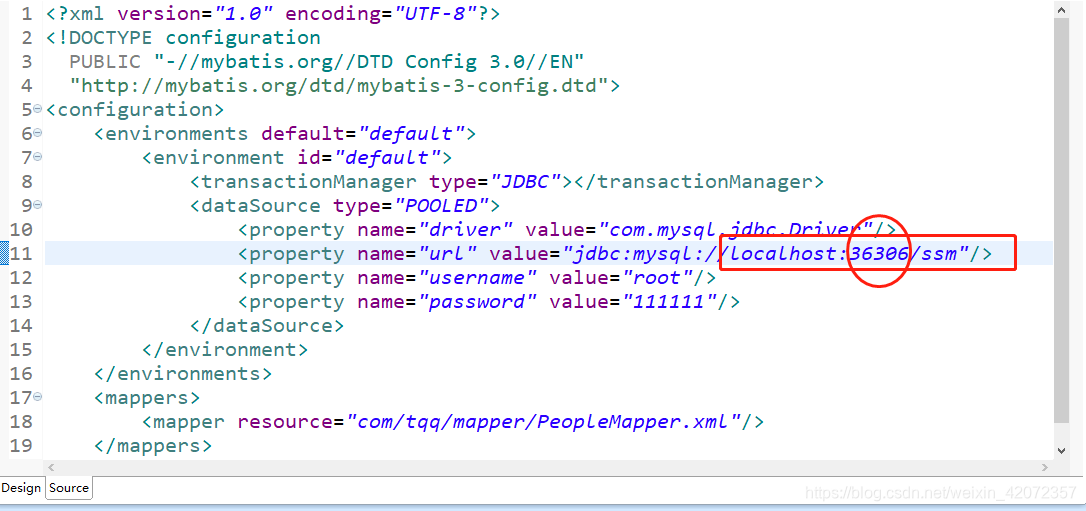Collapse the configuration element fold on line 5

[37, 110]
